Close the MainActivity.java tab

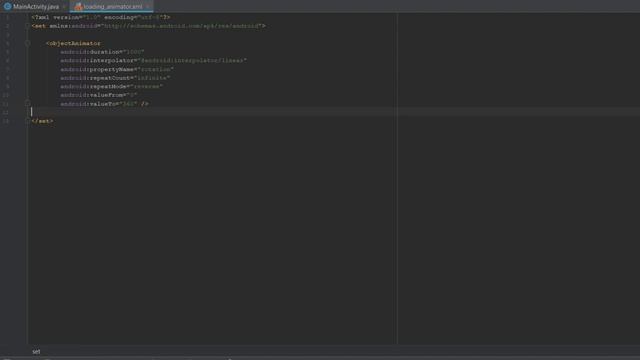point(65,7)
